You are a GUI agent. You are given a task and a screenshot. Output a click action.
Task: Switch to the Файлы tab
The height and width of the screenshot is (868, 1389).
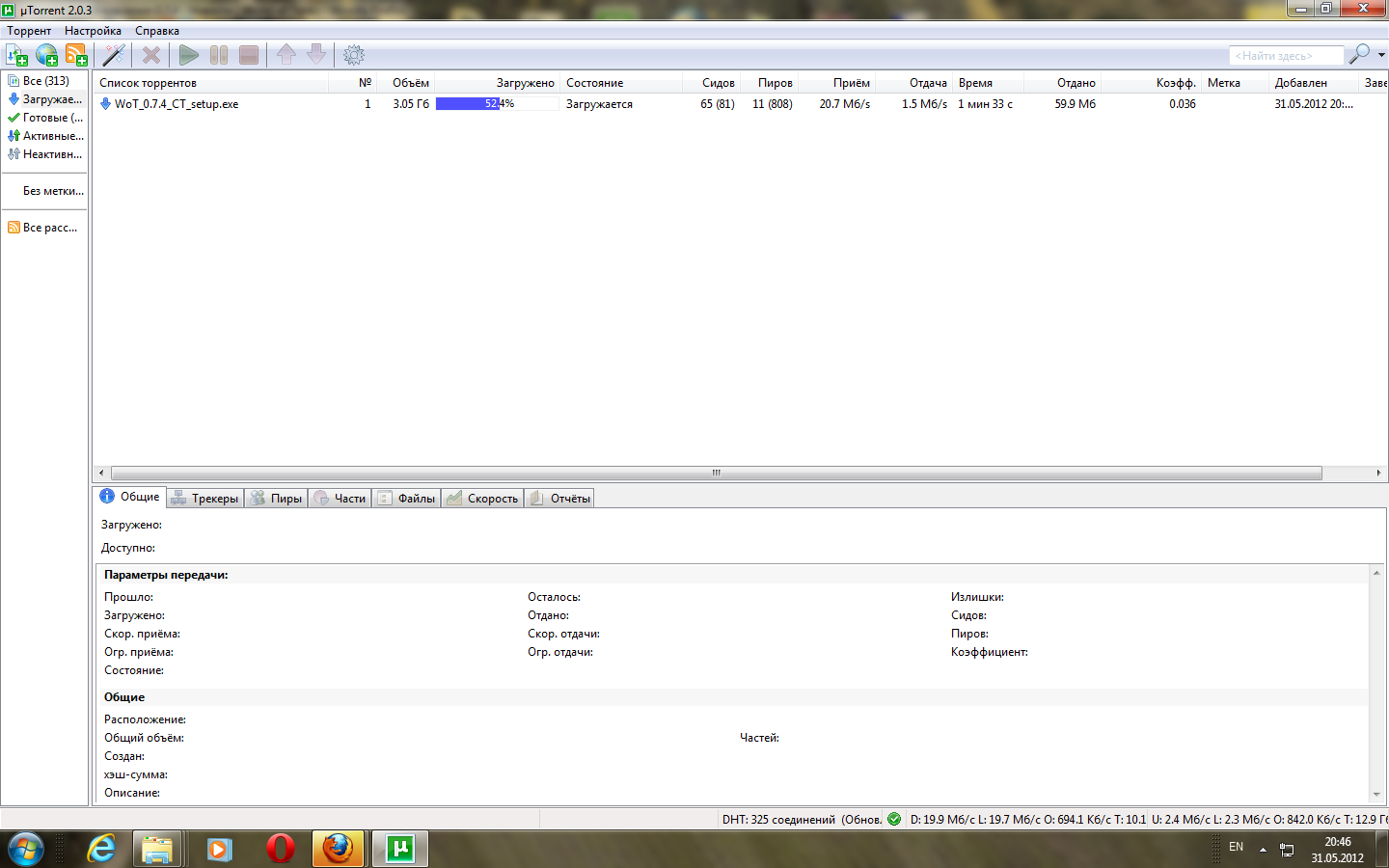click(x=407, y=499)
